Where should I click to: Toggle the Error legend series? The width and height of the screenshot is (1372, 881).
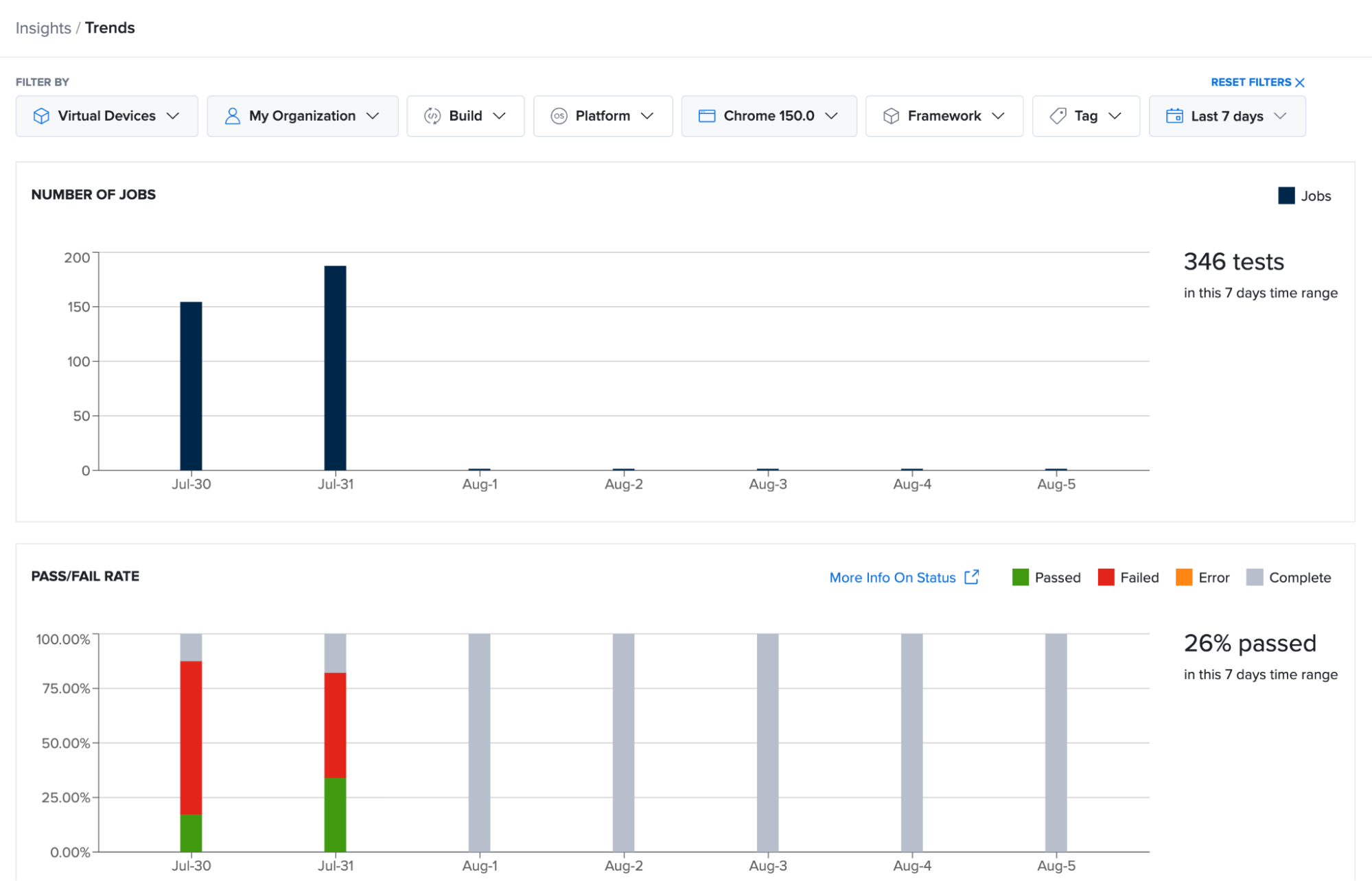tap(1202, 577)
